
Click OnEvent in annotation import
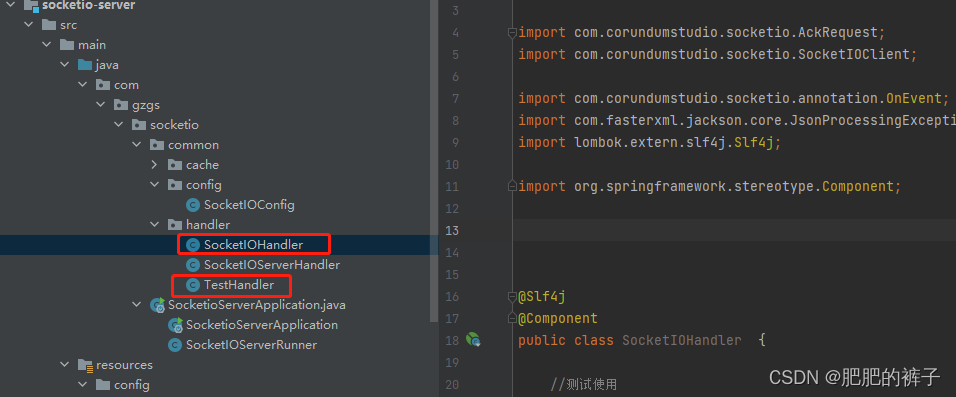pyautogui.click(x=913, y=98)
